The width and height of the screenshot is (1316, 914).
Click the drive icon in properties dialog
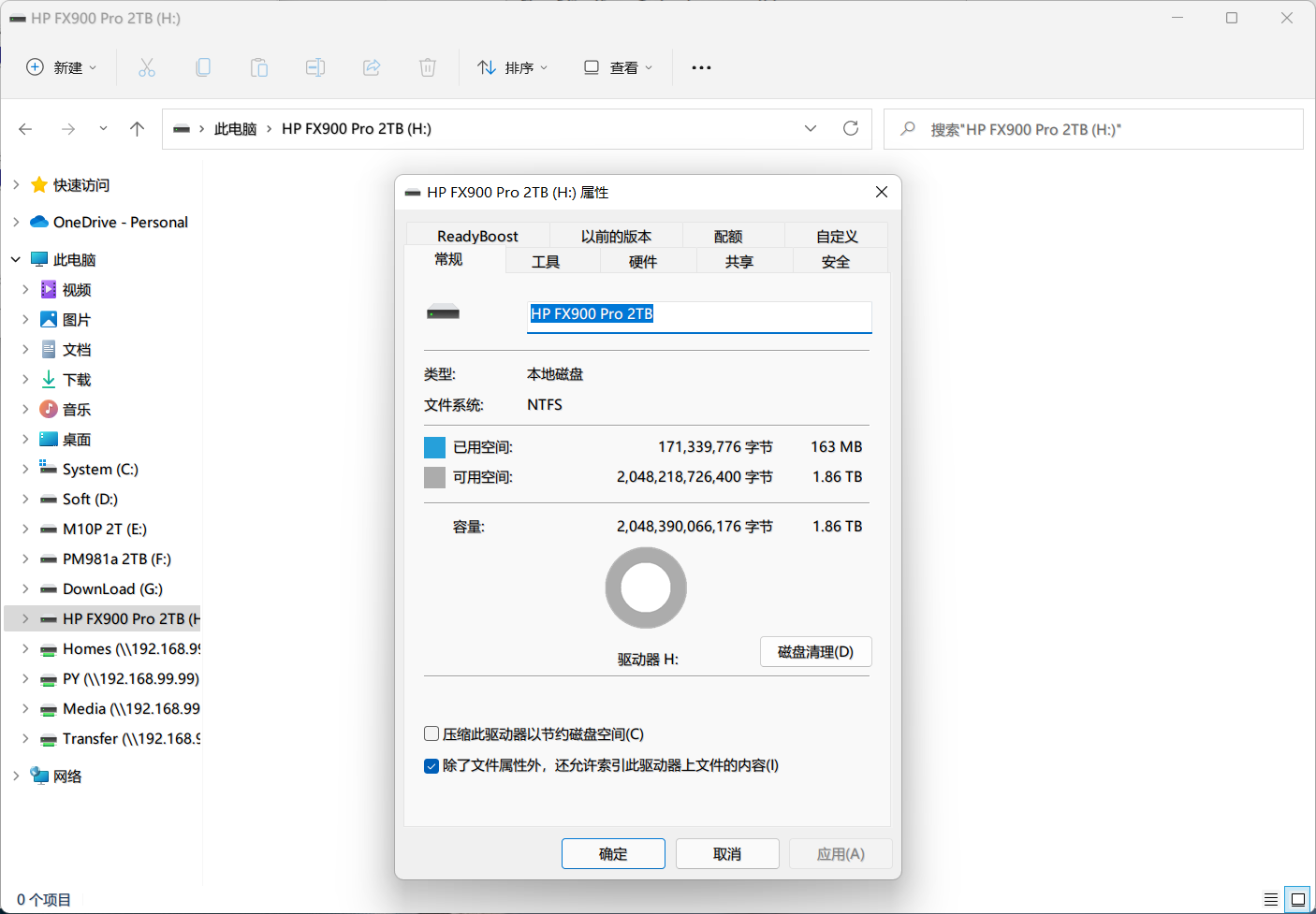[x=443, y=312]
